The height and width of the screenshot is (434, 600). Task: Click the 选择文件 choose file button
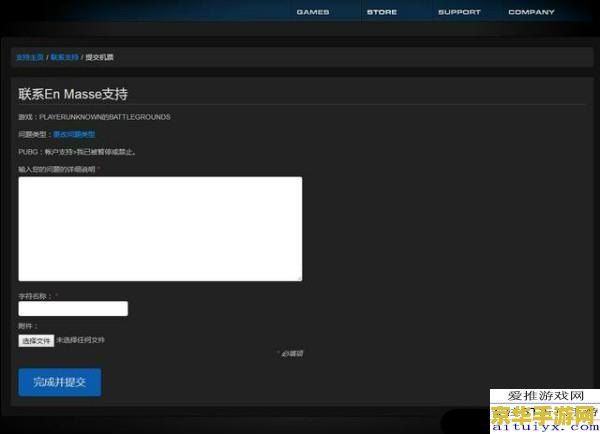(36, 341)
